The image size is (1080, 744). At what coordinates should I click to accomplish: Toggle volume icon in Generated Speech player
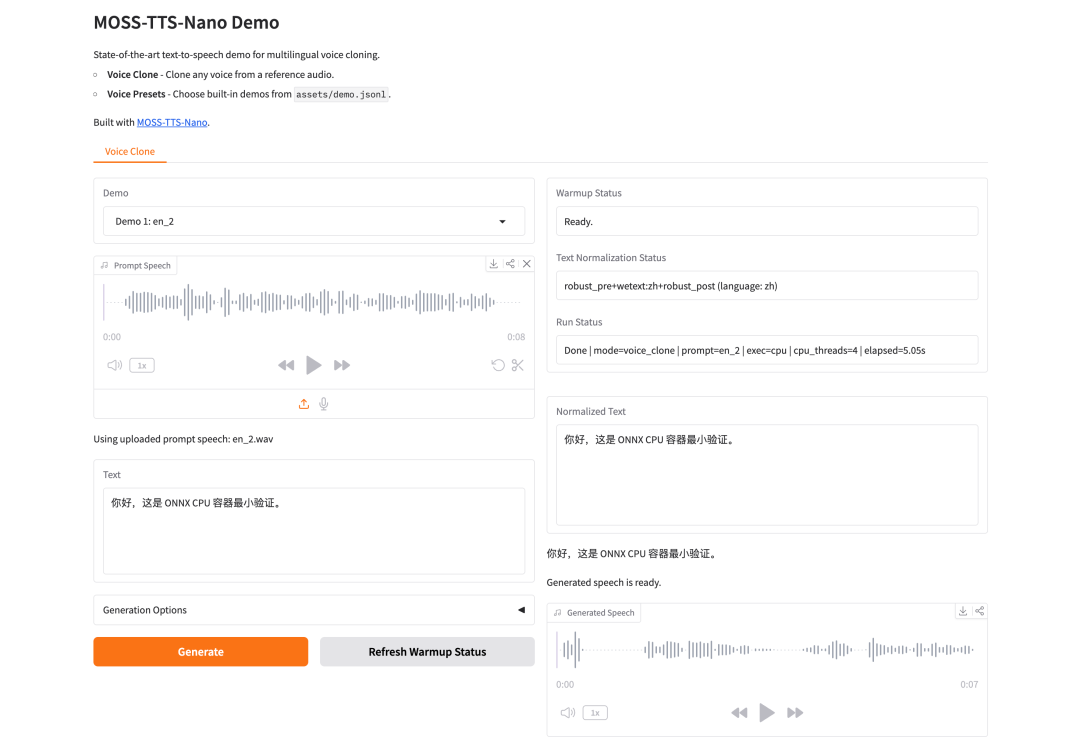568,712
